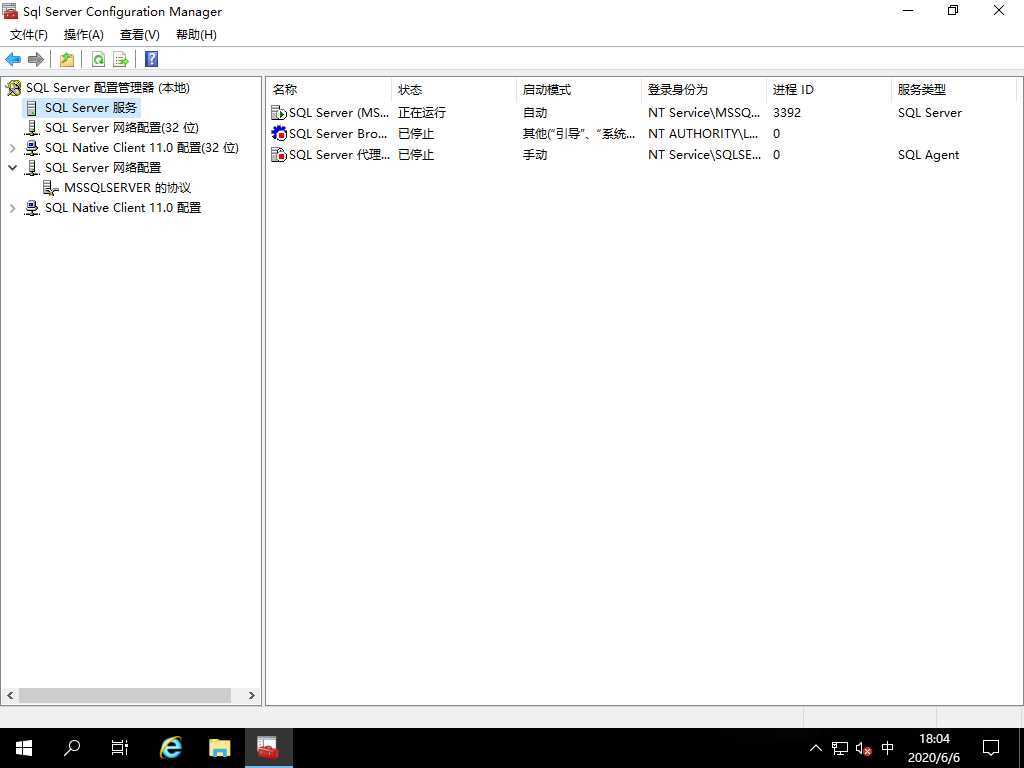
Task: Click the network tray icon
Action: pyautogui.click(x=840, y=748)
